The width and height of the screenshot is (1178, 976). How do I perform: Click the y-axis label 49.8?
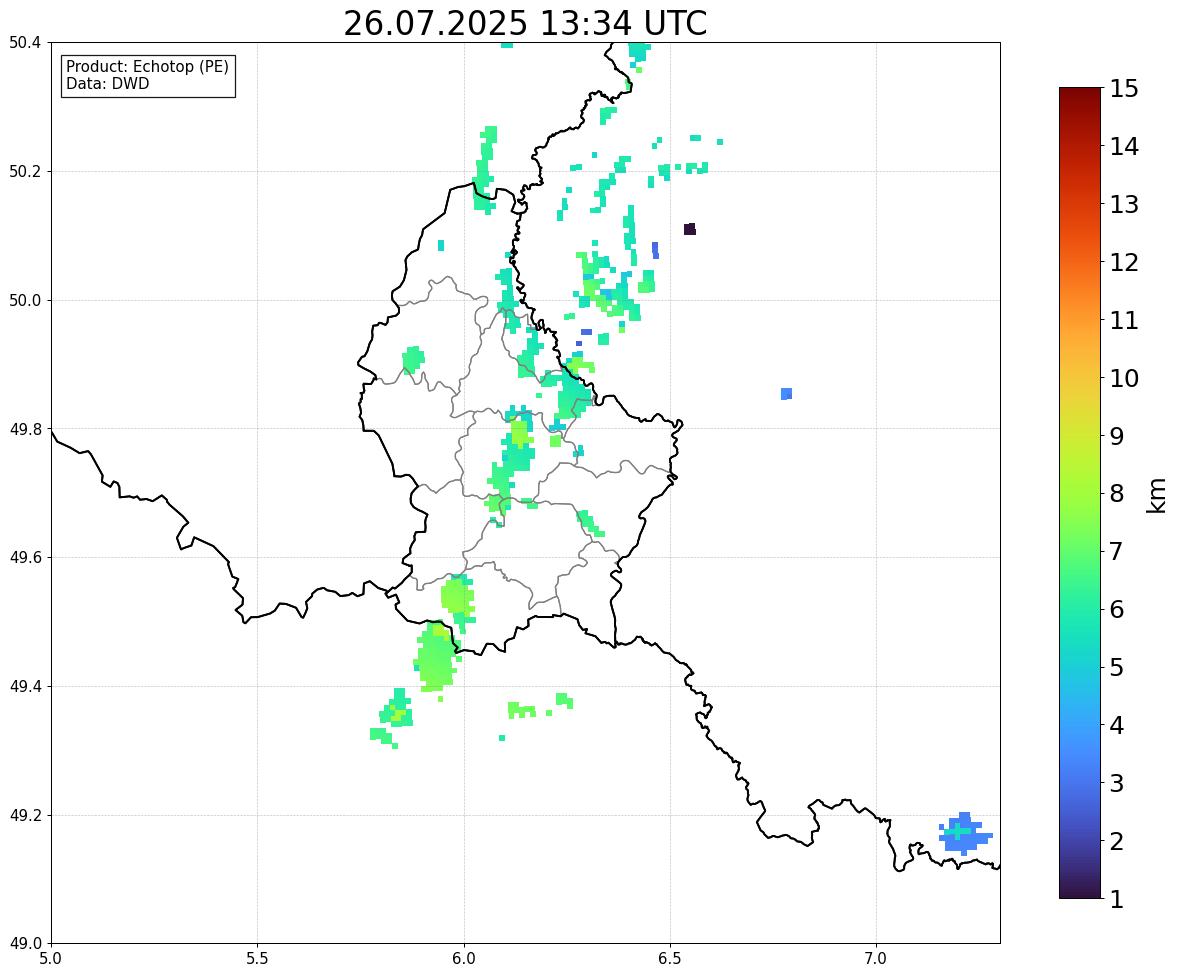click(x=24, y=429)
